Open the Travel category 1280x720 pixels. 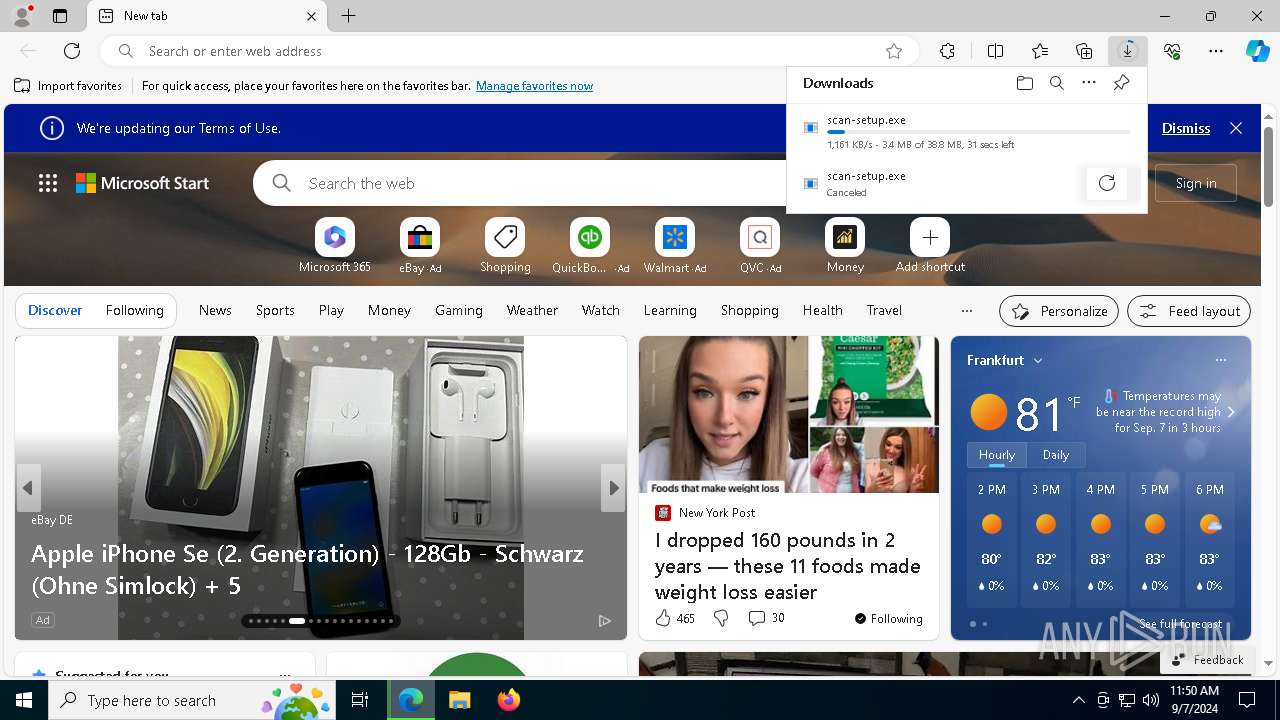[x=884, y=311]
